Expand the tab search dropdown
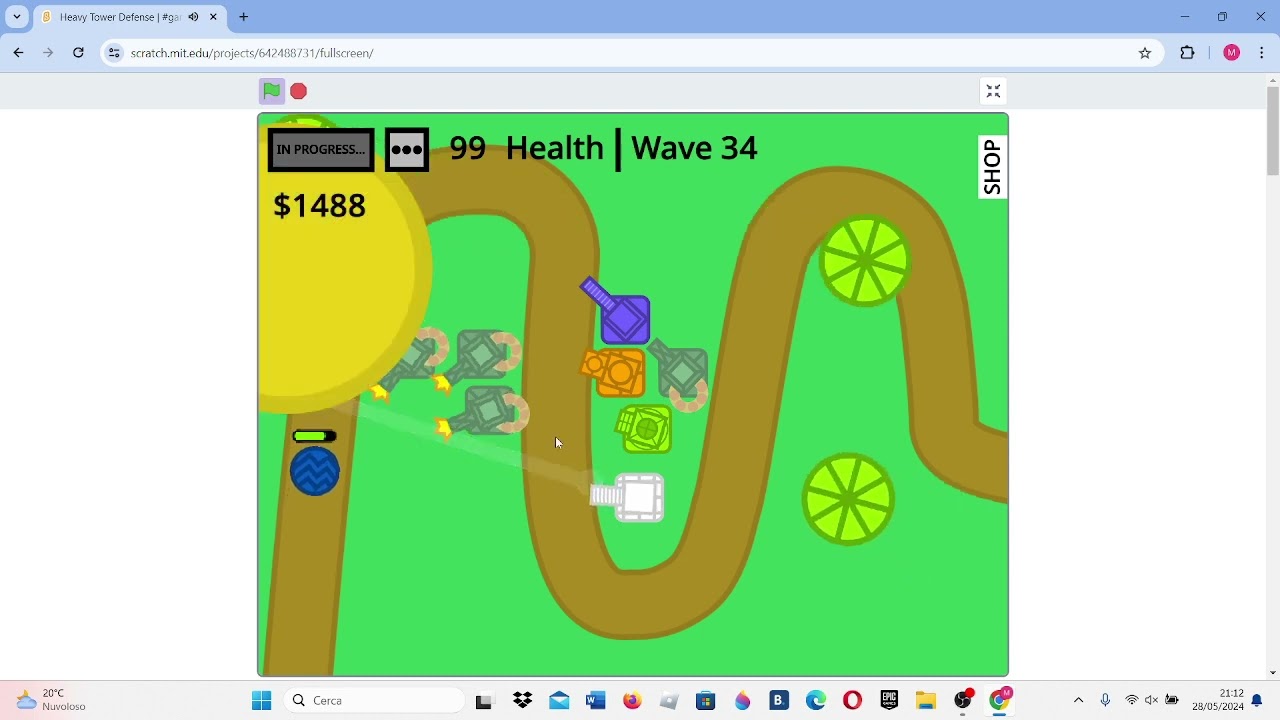Image resolution: width=1280 pixels, height=720 pixels. [17, 17]
